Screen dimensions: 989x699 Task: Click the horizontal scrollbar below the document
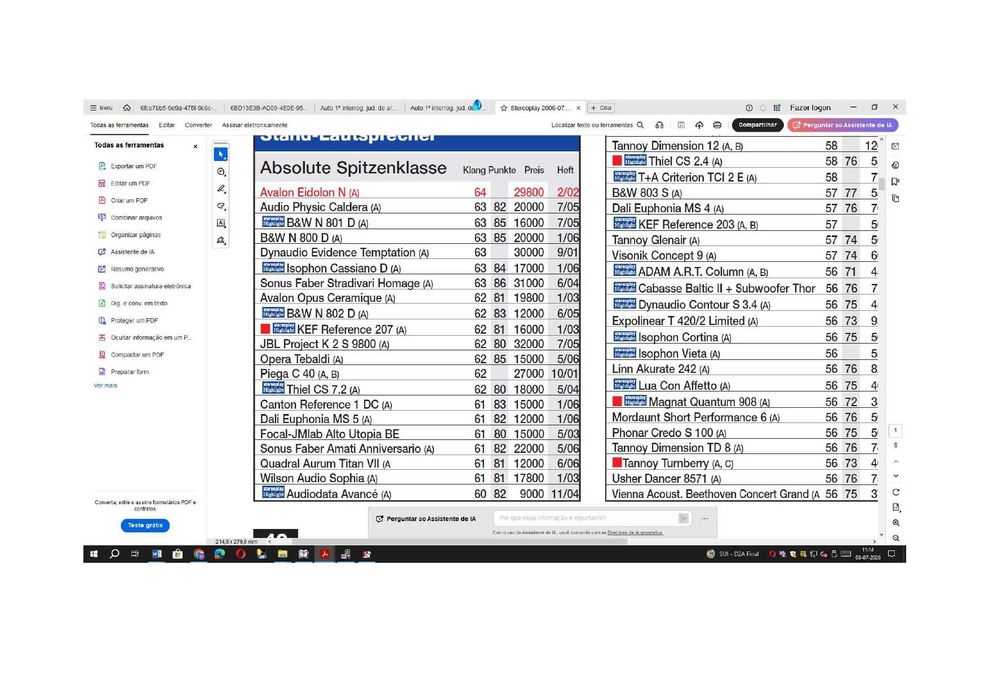click(x=460, y=541)
